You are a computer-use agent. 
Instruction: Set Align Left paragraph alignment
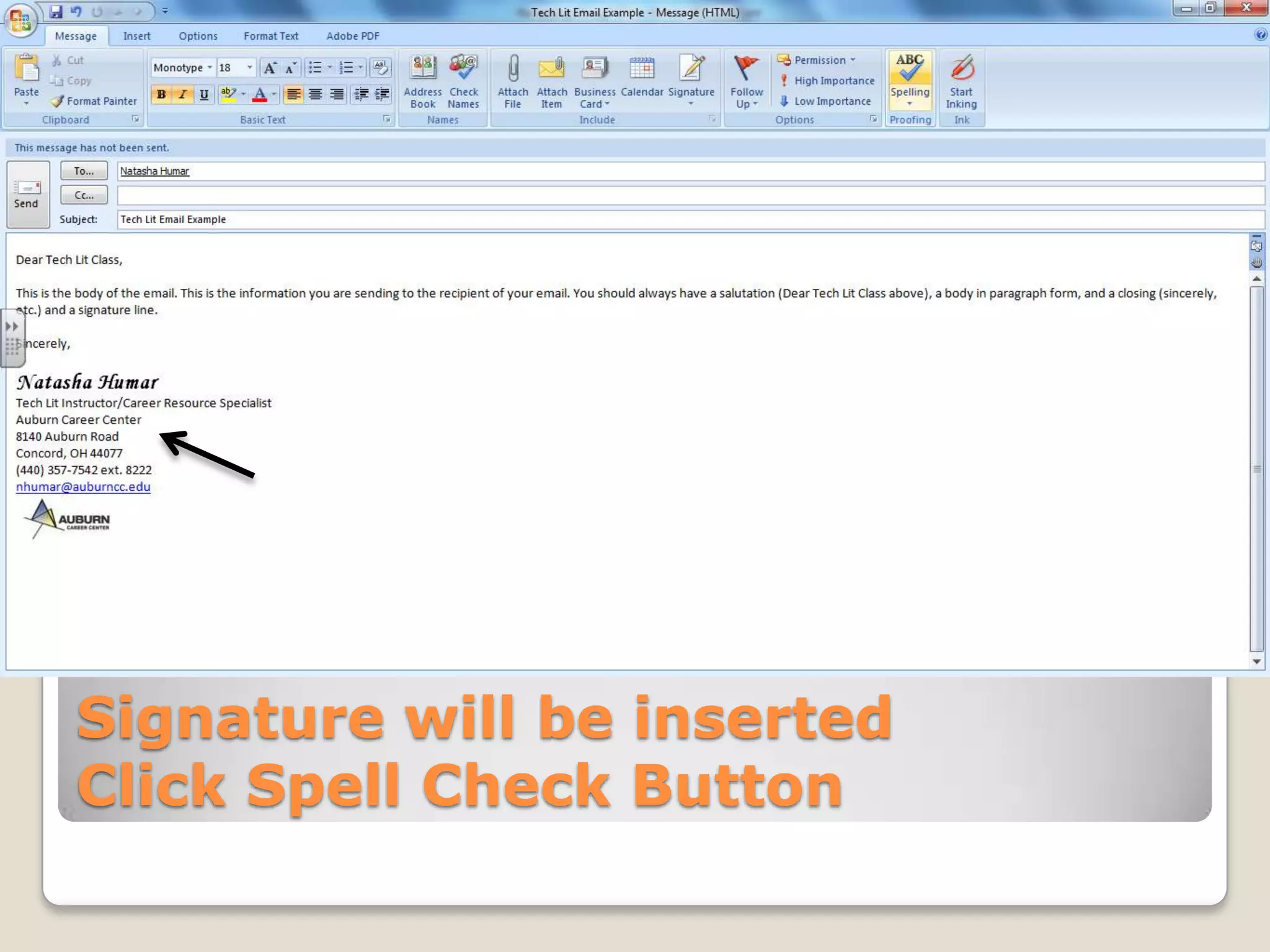(293, 94)
